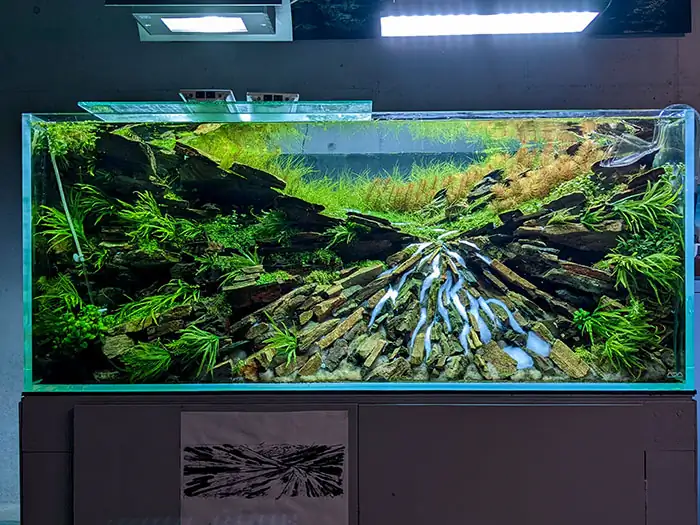Click the glass cover shelf above tank
Viewport: 700px width, 525px height.
225,111
